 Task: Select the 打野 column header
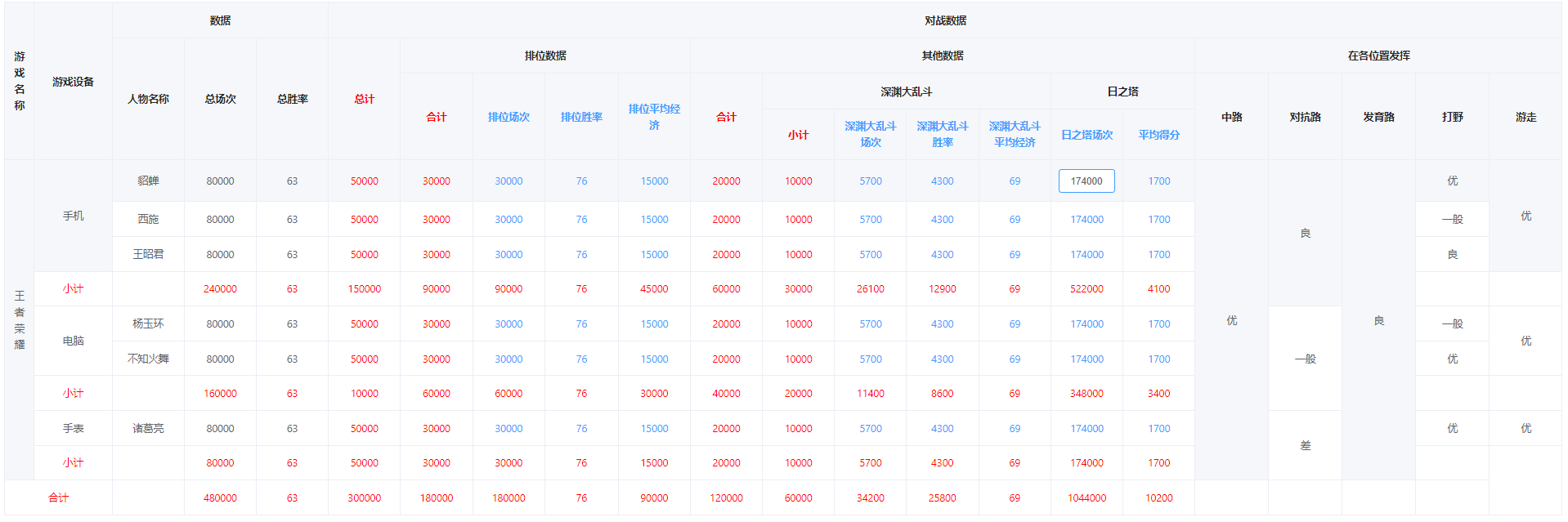tap(1452, 117)
